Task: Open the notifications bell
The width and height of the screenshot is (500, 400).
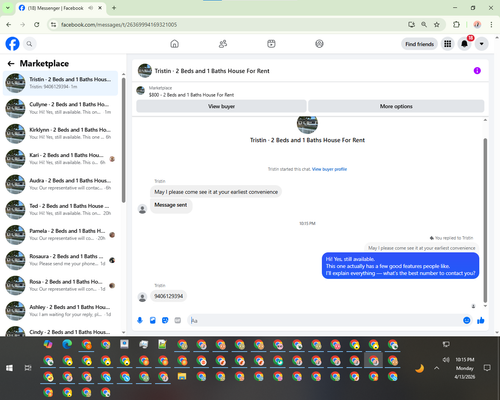Action: point(464,44)
